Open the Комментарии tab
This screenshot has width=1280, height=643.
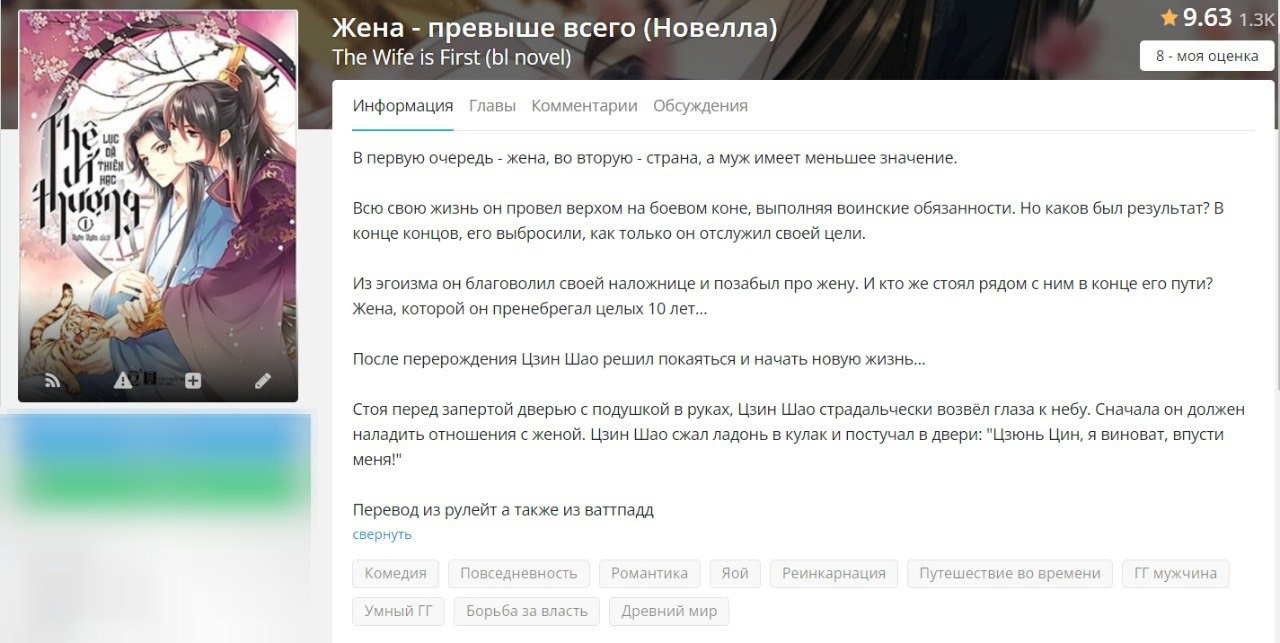click(x=584, y=106)
